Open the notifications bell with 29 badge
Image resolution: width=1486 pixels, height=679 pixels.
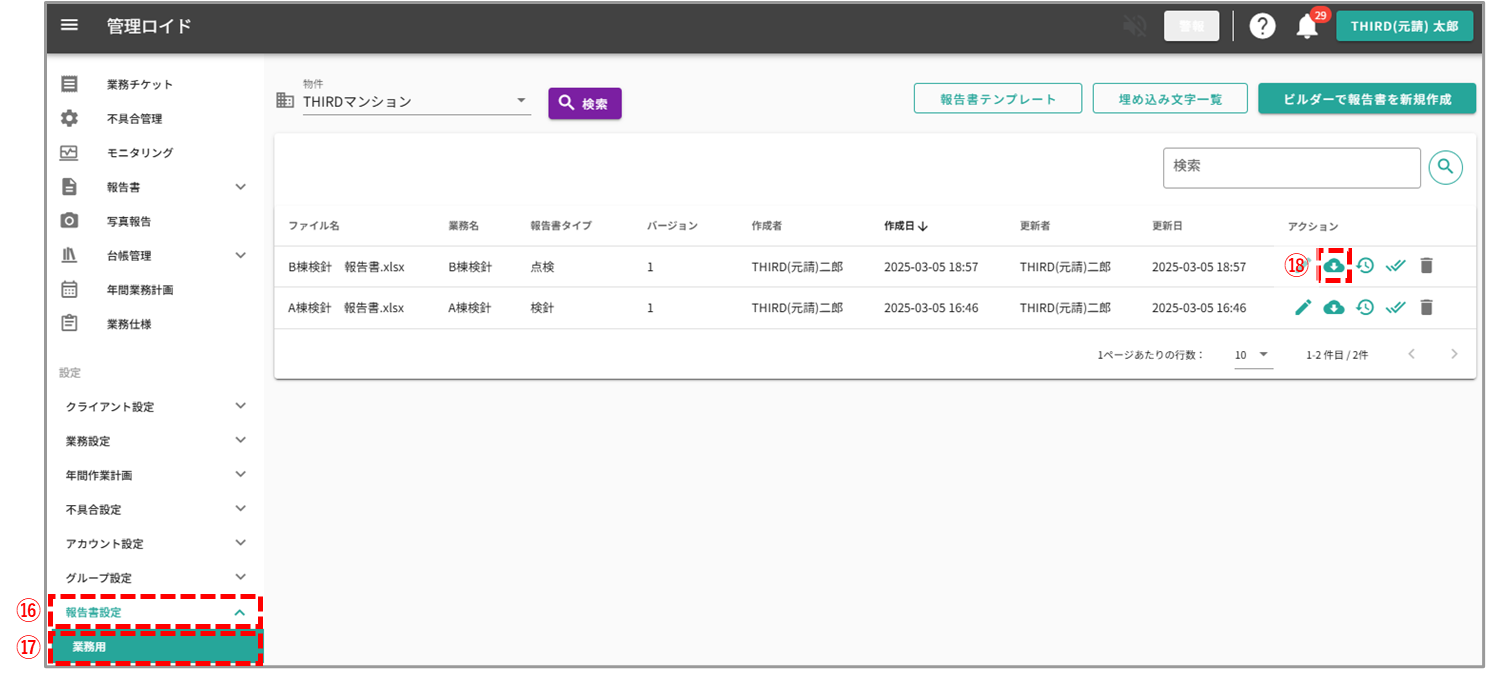tap(1308, 26)
